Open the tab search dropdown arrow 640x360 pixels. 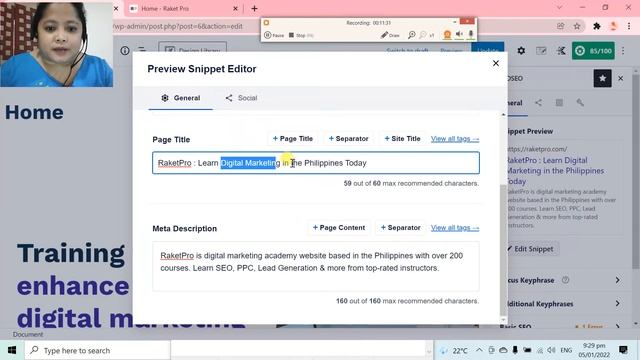[x=559, y=8]
